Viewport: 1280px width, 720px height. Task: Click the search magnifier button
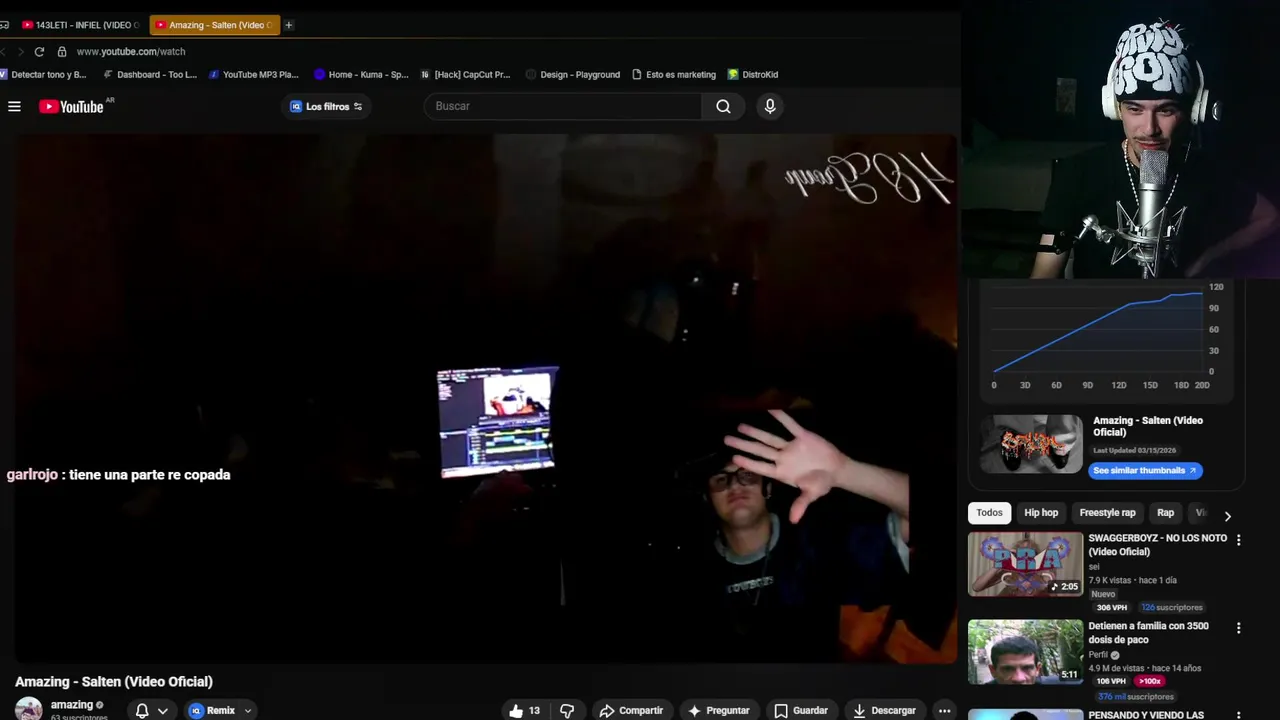pos(723,106)
